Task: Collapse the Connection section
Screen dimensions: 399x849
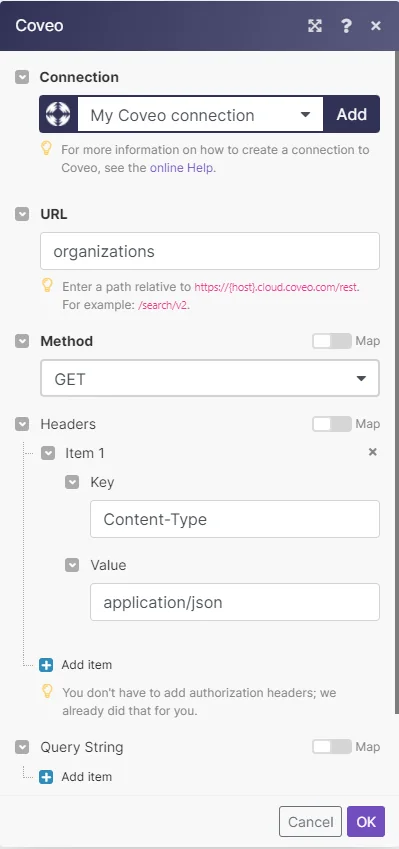Action: pos(22,77)
